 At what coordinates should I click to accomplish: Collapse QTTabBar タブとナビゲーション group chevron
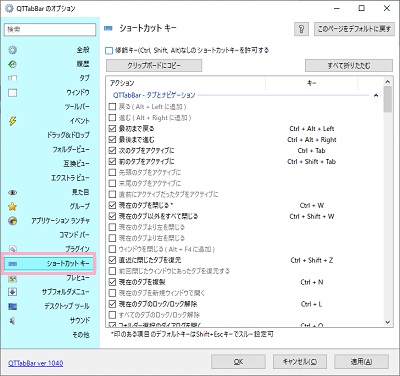(x=376, y=95)
